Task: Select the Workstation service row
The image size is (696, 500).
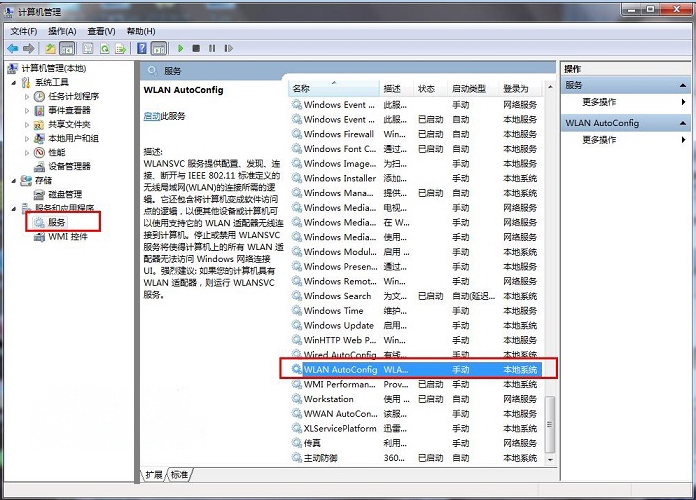Action: pyautogui.click(x=416, y=399)
